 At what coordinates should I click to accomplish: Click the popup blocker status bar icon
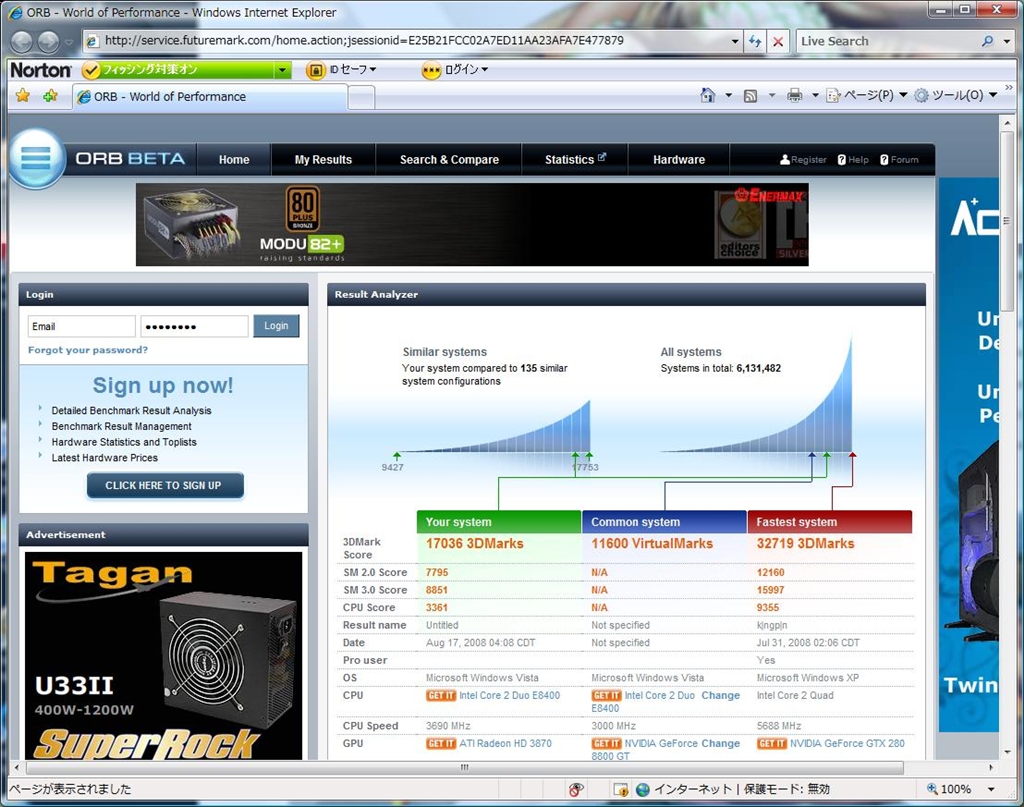click(575, 789)
